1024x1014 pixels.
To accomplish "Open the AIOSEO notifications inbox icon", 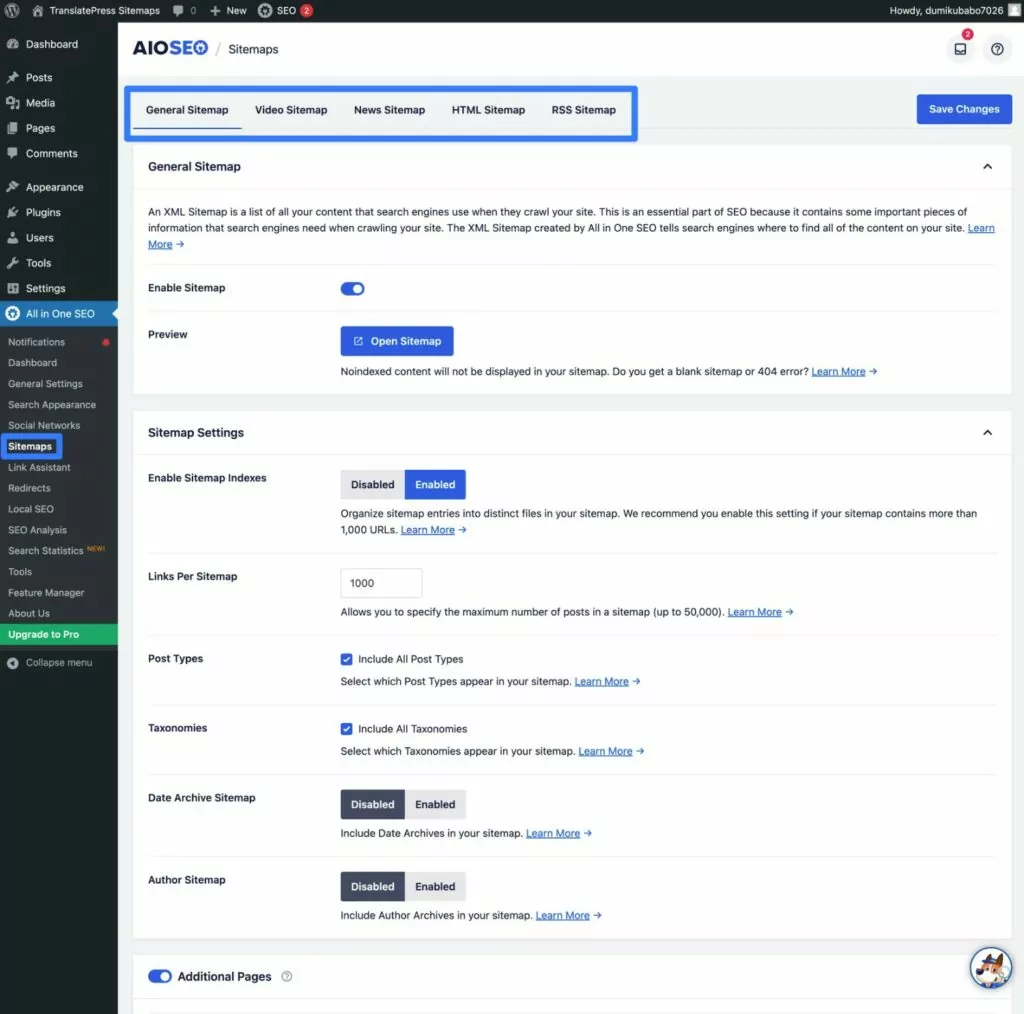I will click(960, 49).
